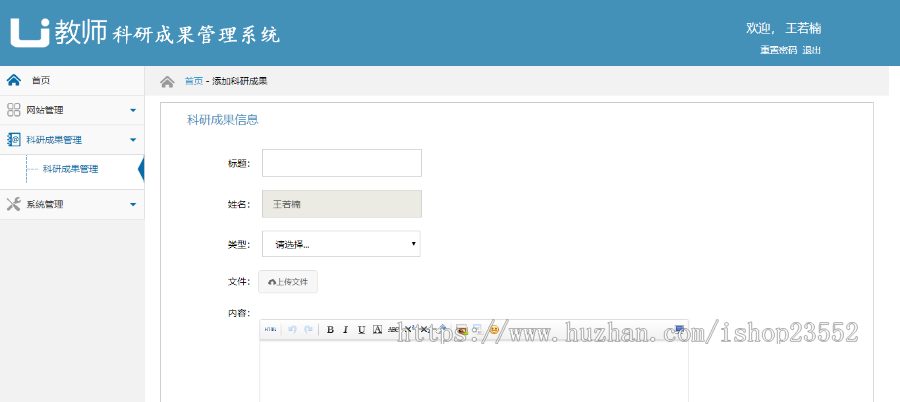900x402 pixels.
Task: Click the 重置密码 link
Action: click(778, 50)
